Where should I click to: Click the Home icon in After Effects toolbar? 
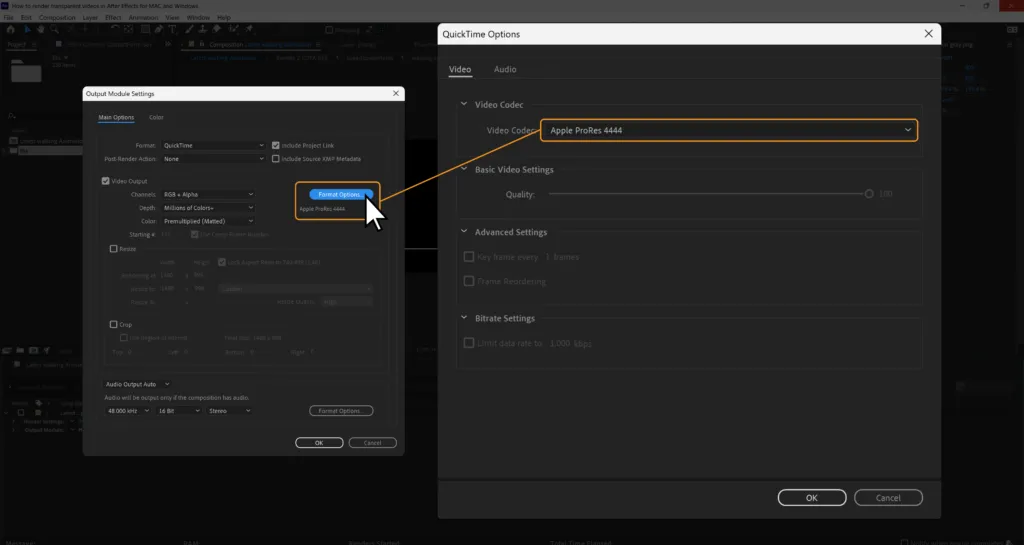(10, 29)
